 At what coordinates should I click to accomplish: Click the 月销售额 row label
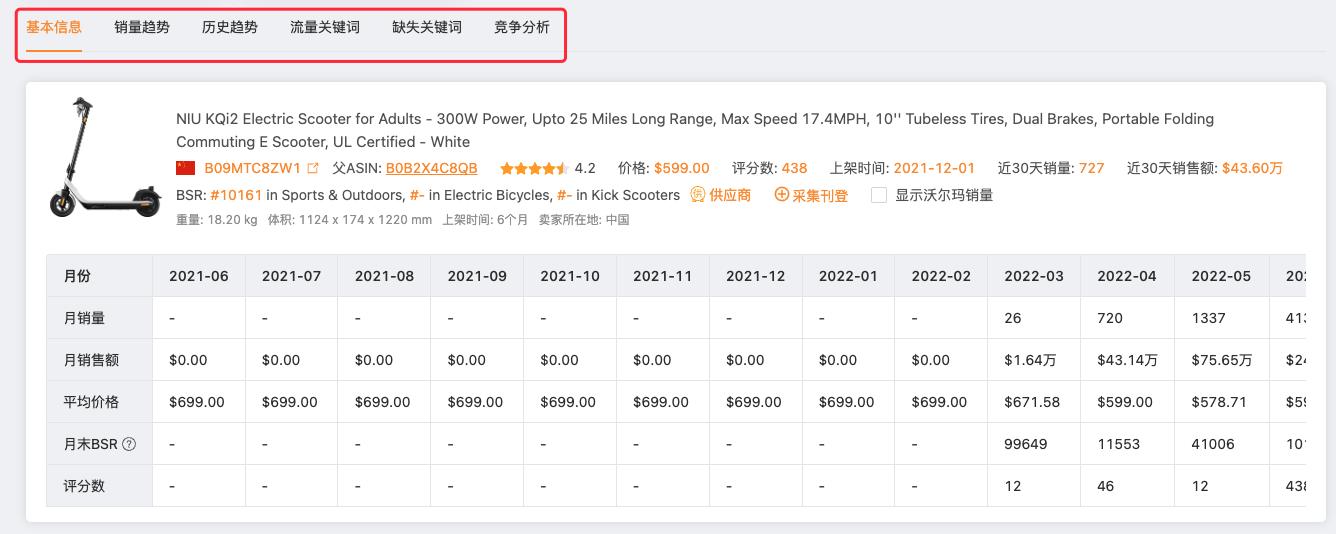[91, 360]
